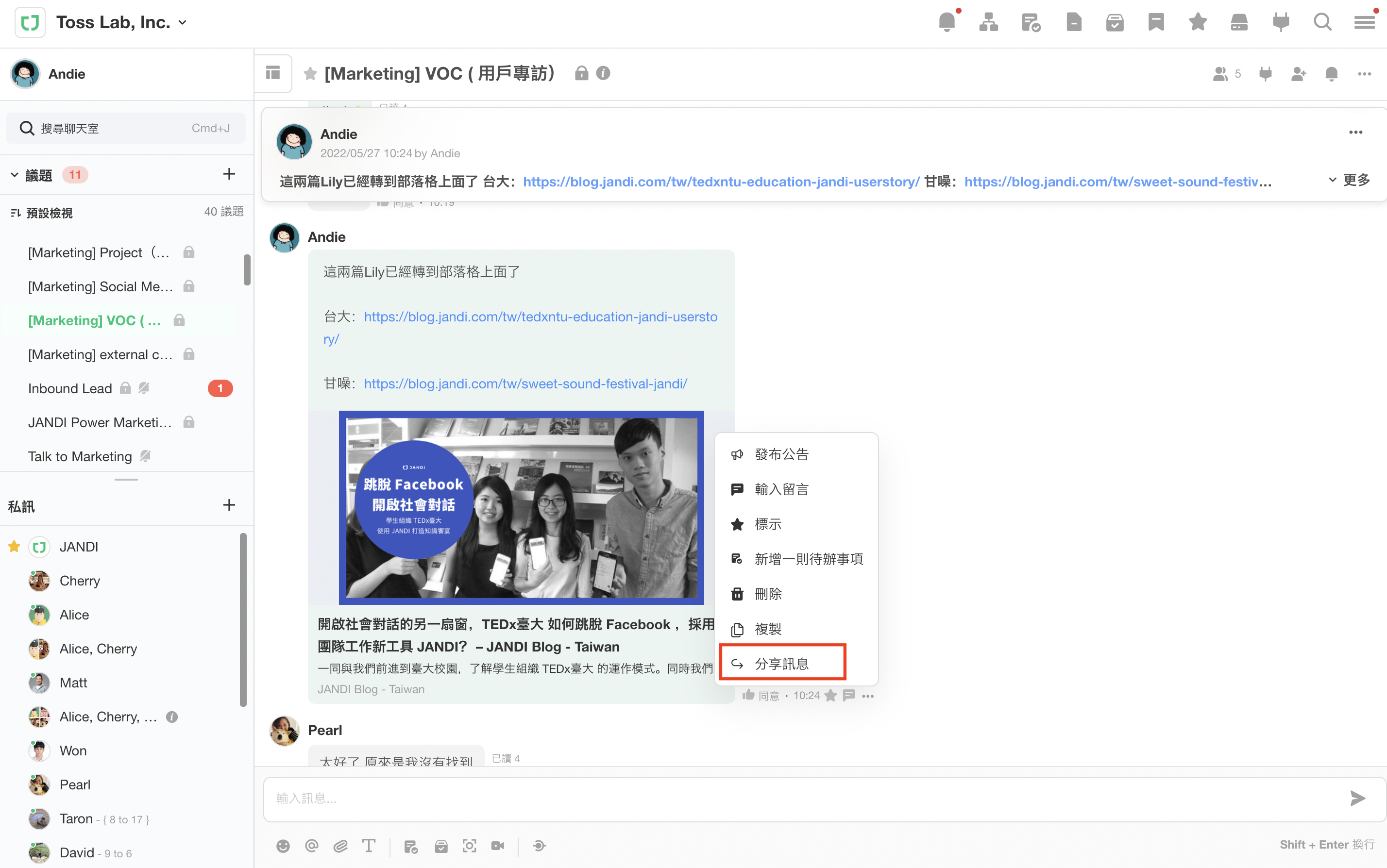Viewport: 1387px width, 868px height.
Task: Select 分享訊息 in context menu
Action: click(782, 664)
